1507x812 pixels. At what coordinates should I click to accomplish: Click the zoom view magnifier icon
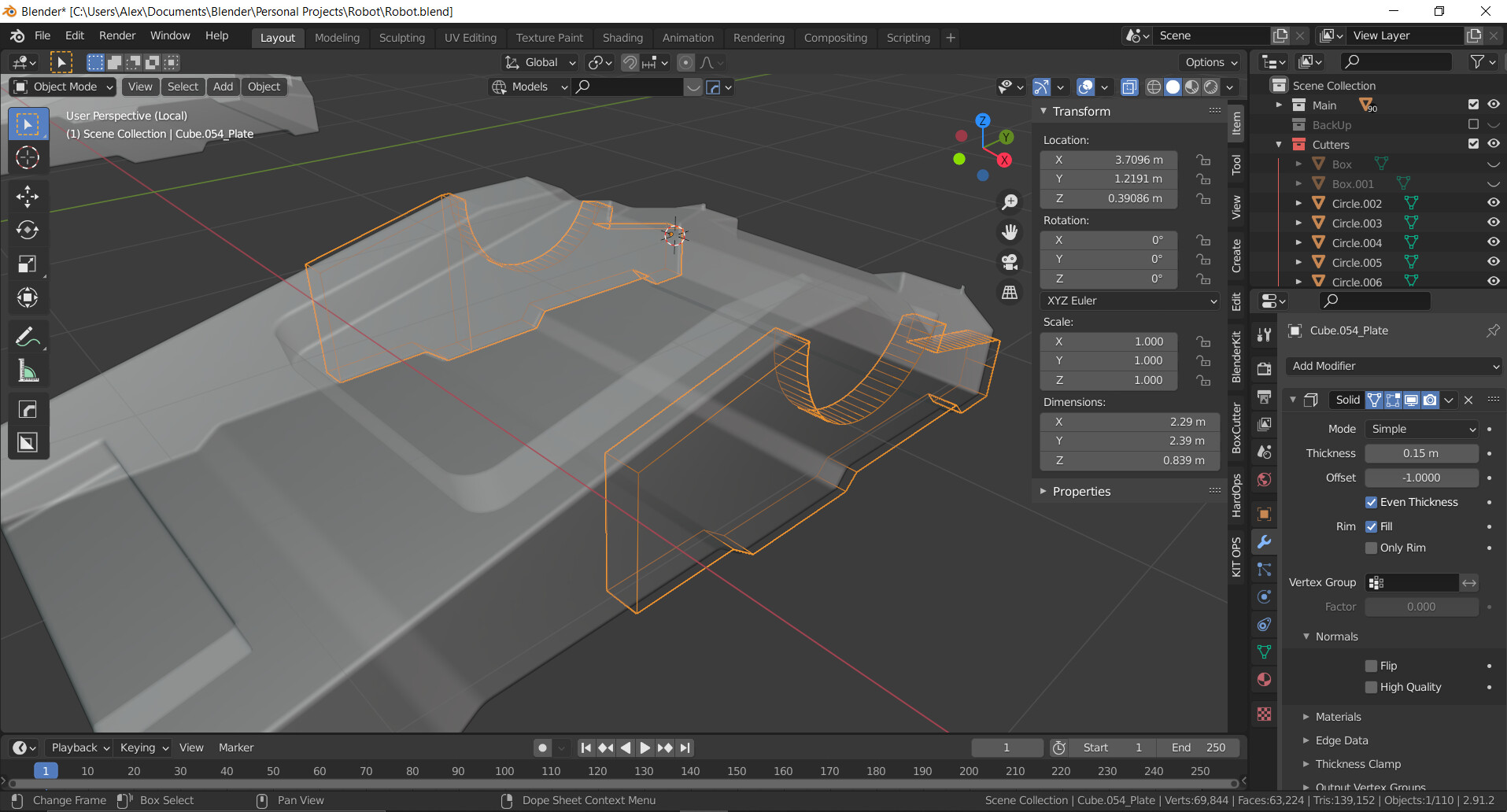click(x=1010, y=202)
